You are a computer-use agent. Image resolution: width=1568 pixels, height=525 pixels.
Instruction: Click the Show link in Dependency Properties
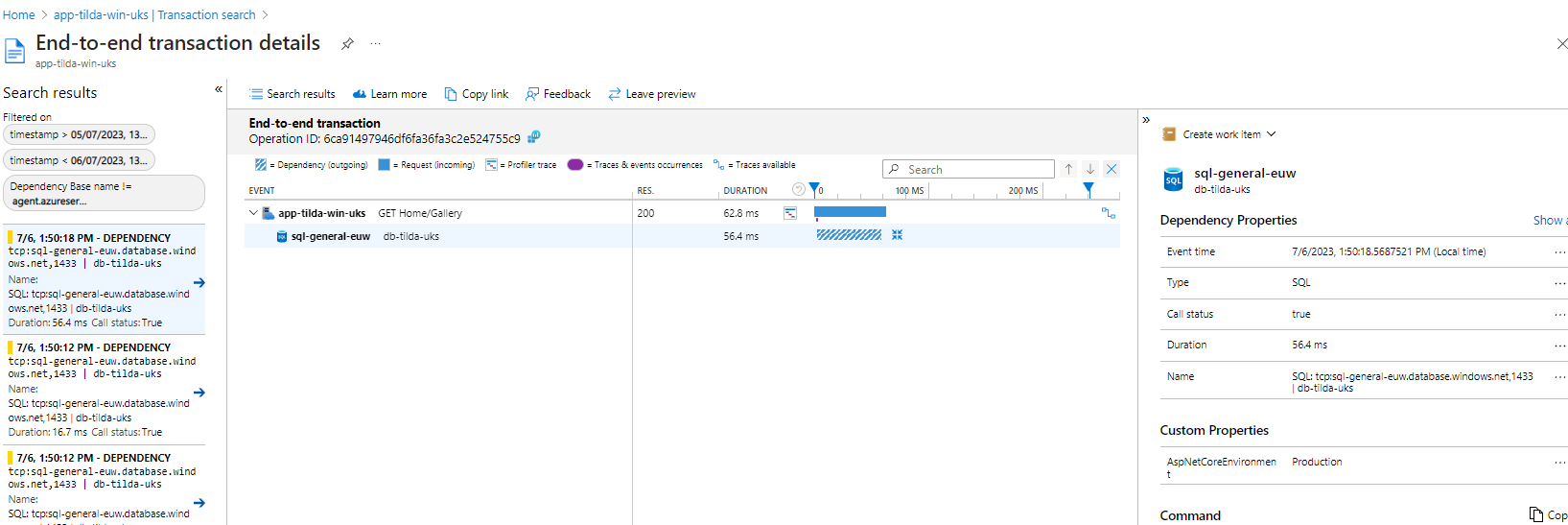(x=1550, y=220)
